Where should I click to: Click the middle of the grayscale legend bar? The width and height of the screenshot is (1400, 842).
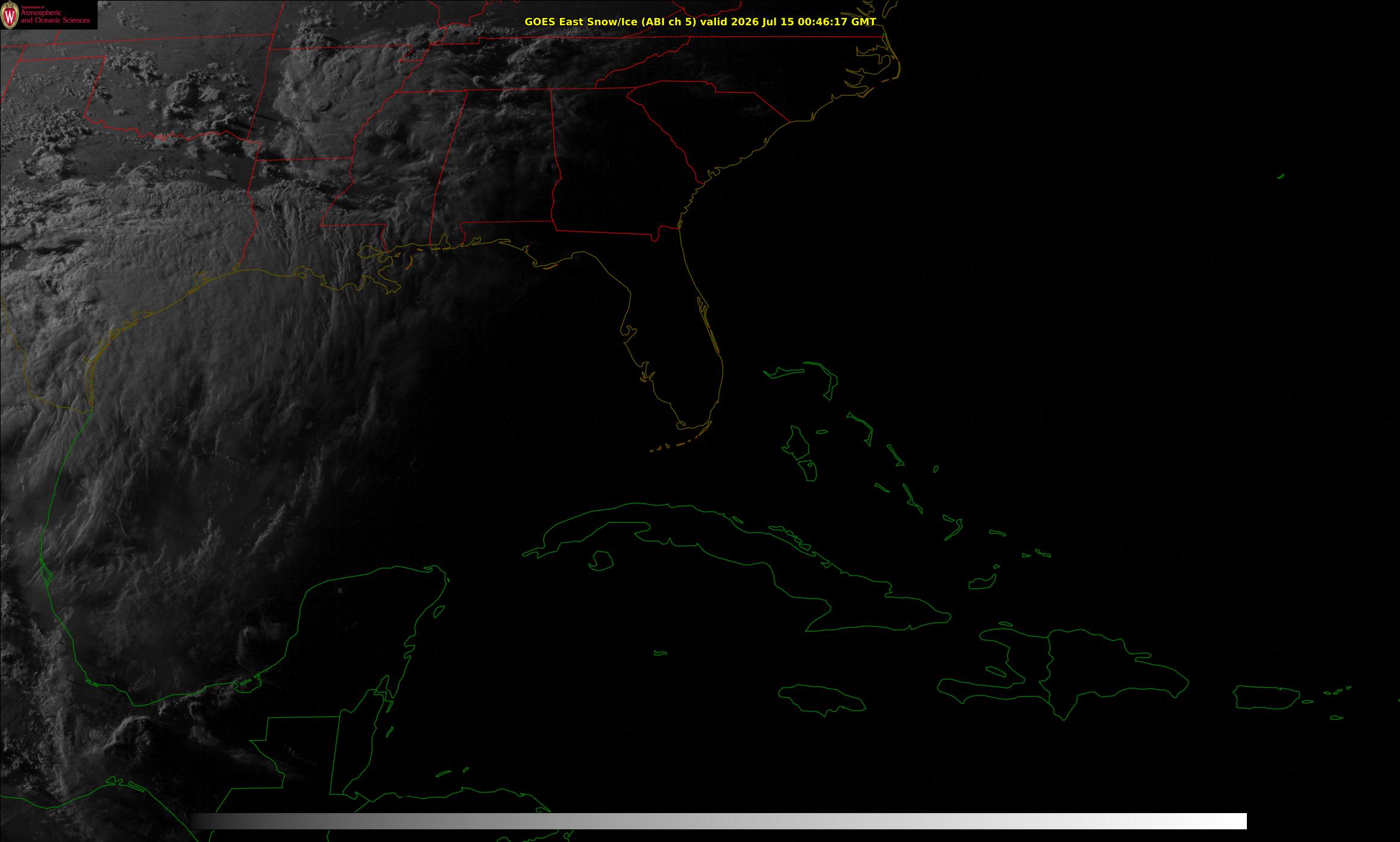(x=718, y=821)
